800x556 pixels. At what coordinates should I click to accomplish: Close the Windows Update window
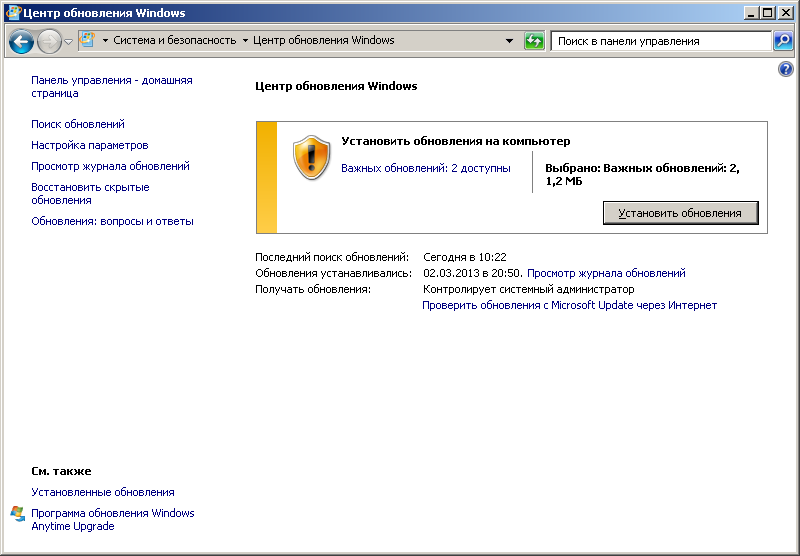click(786, 13)
